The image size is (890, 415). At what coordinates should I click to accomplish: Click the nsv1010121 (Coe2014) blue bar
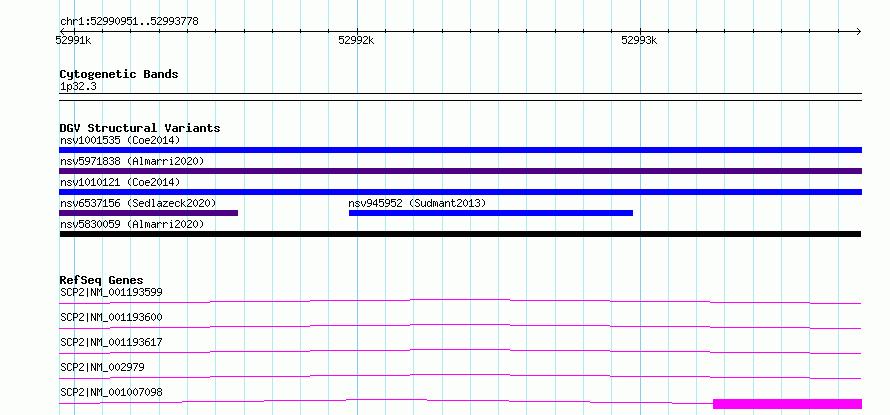pyautogui.click(x=460, y=192)
